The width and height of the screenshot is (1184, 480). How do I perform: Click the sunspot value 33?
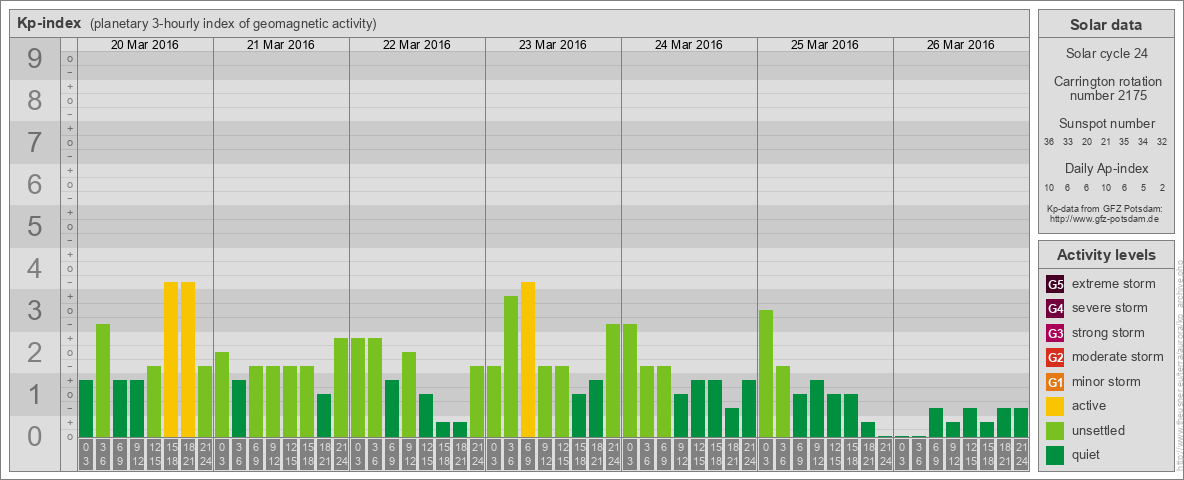tap(1068, 141)
